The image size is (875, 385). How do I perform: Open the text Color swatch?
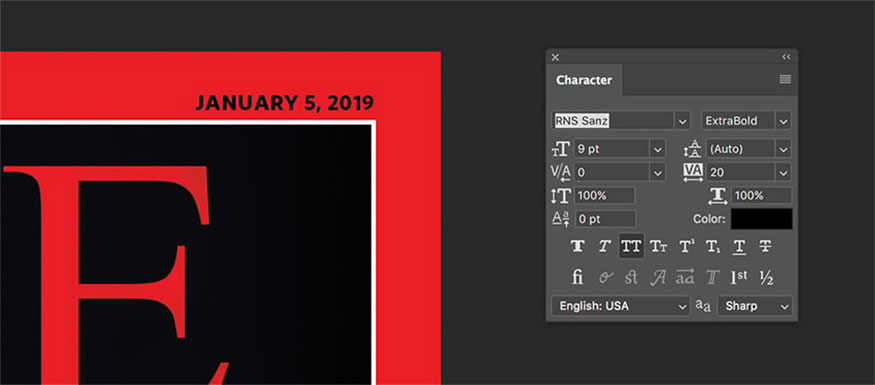(x=762, y=219)
